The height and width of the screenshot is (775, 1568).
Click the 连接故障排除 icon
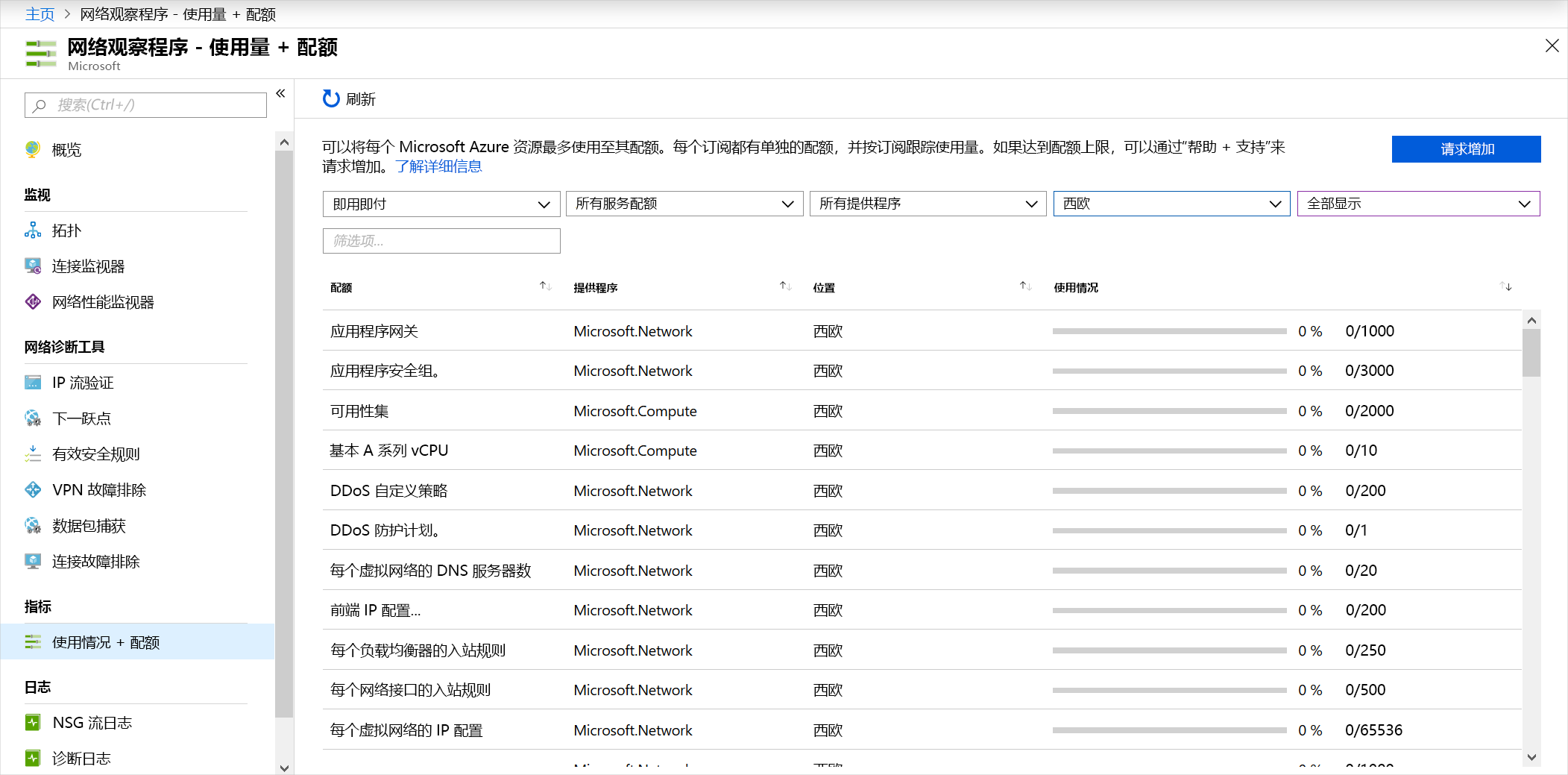tap(33, 562)
